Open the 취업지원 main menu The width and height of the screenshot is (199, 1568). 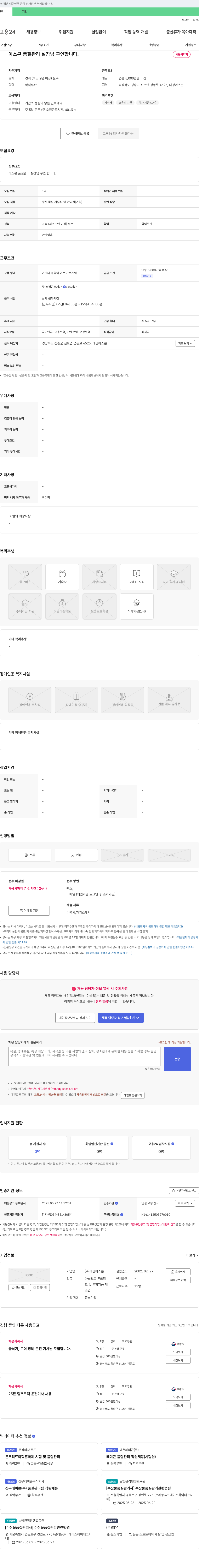click(x=66, y=32)
